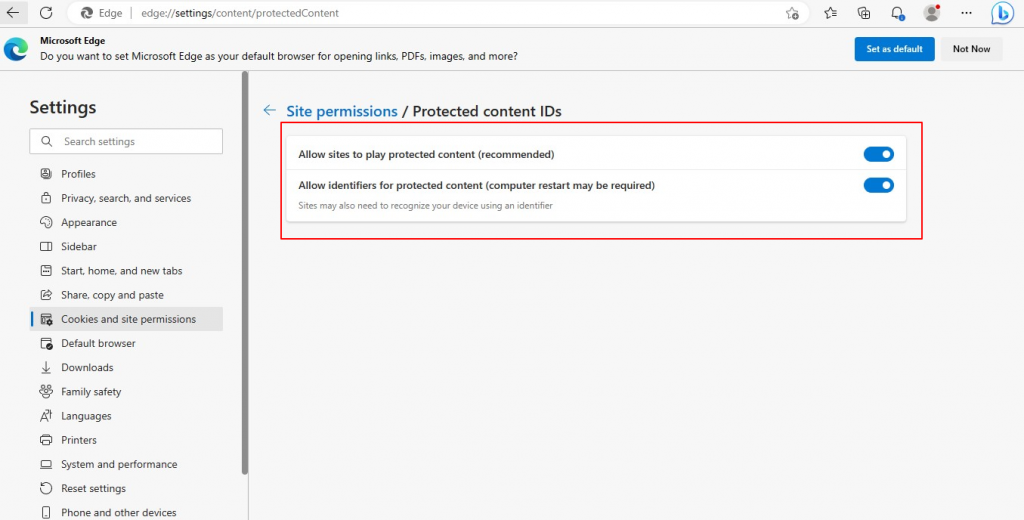Open Settings and more ellipsis menu
The height and width of the screenshot is (520, 1024).
point(966,13)
